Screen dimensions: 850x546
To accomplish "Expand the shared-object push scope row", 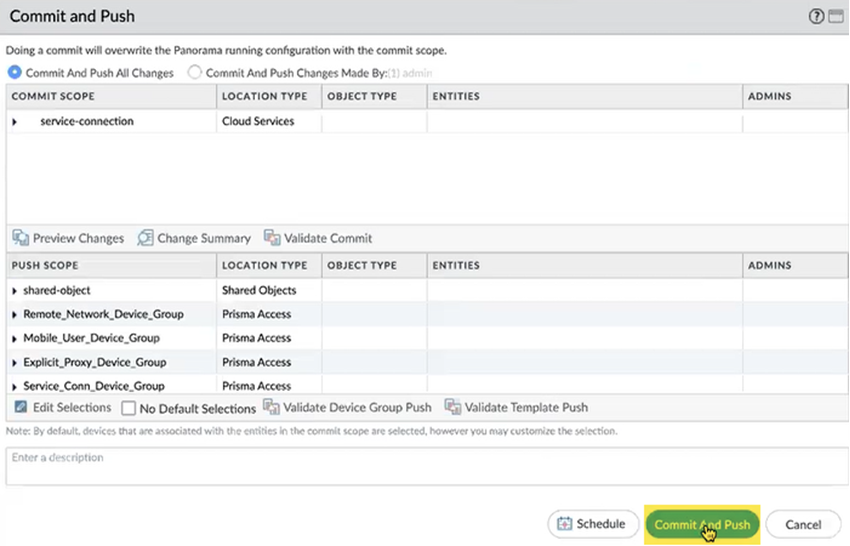I will point(15,291).
